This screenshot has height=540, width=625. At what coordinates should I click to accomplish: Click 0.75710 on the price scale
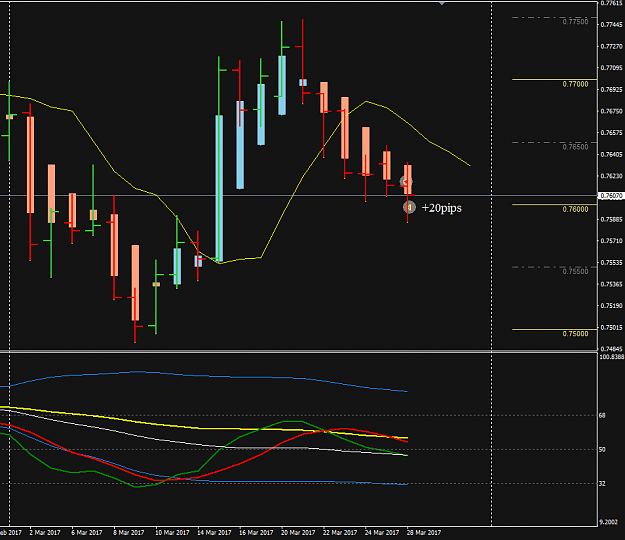[x=611, y=241]
